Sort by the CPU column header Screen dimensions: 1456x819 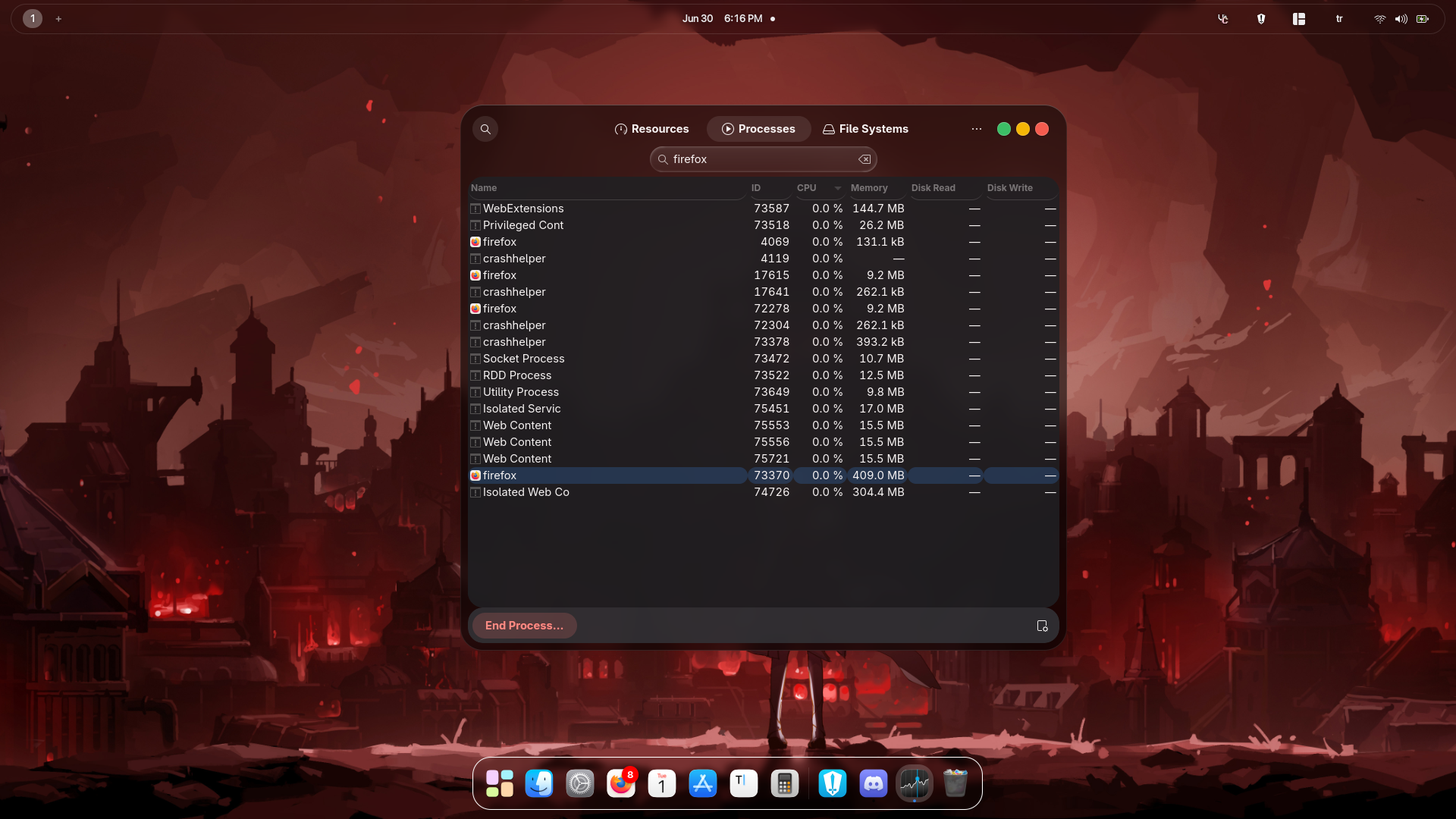(x=806, y=188)
